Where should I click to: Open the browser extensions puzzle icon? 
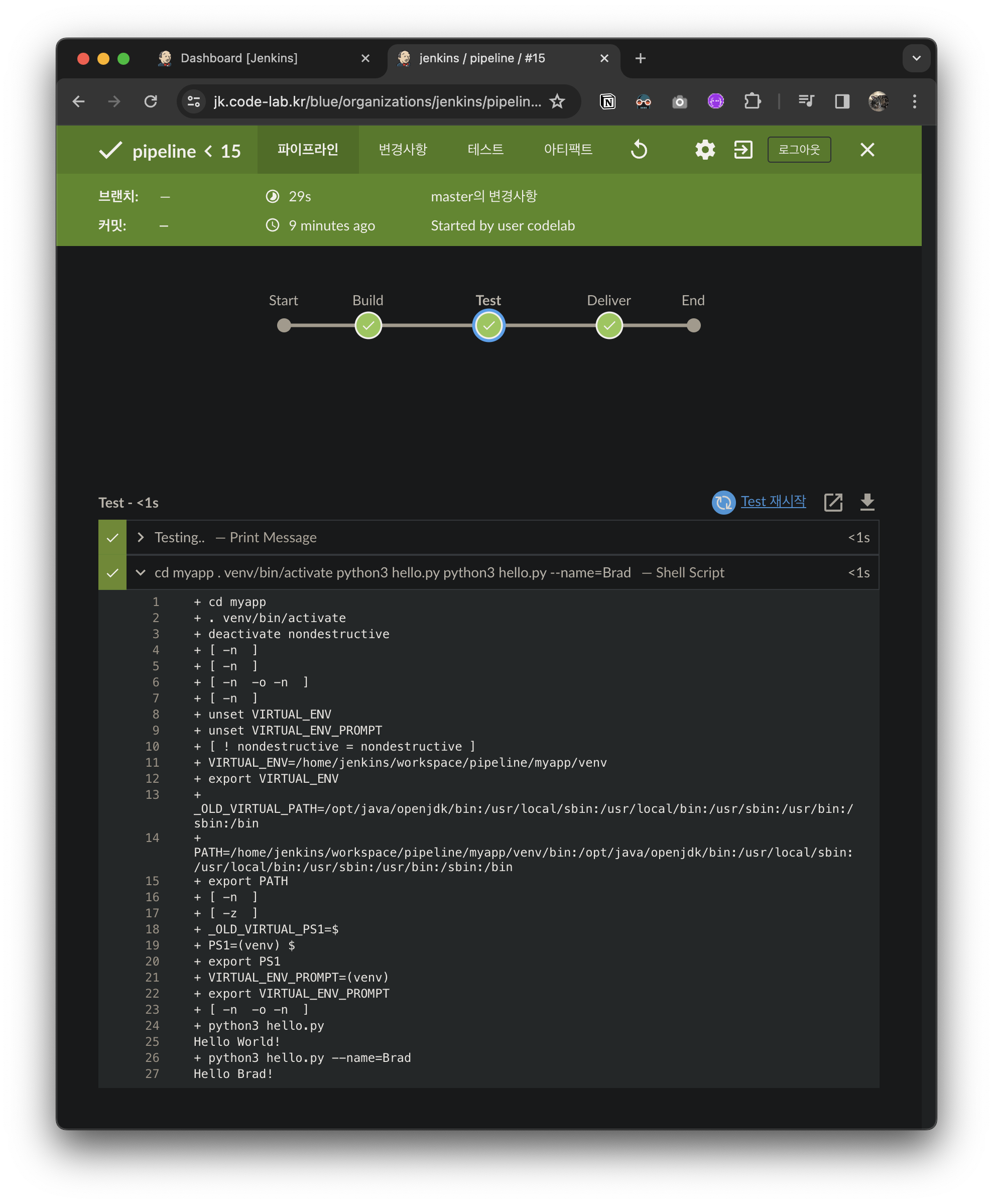752,102
